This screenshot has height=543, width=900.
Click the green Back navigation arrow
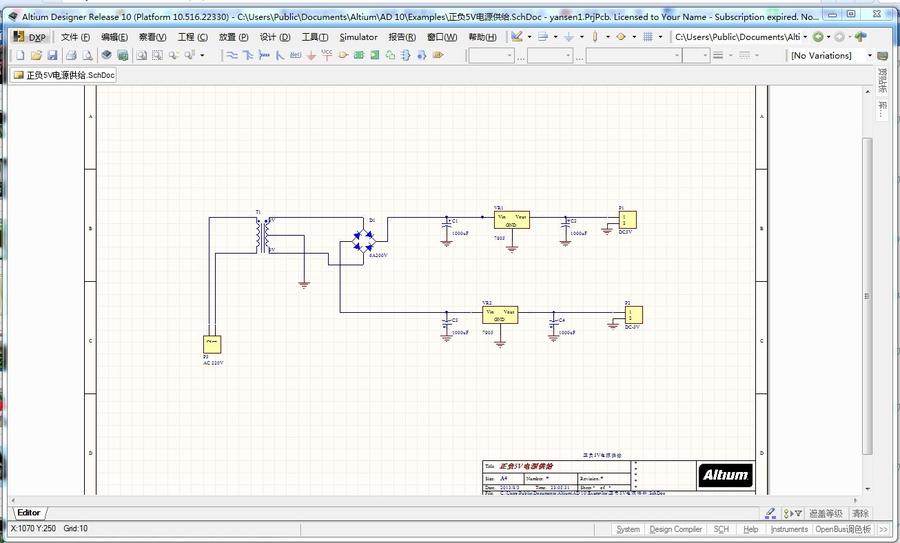[x=819, y=37]
